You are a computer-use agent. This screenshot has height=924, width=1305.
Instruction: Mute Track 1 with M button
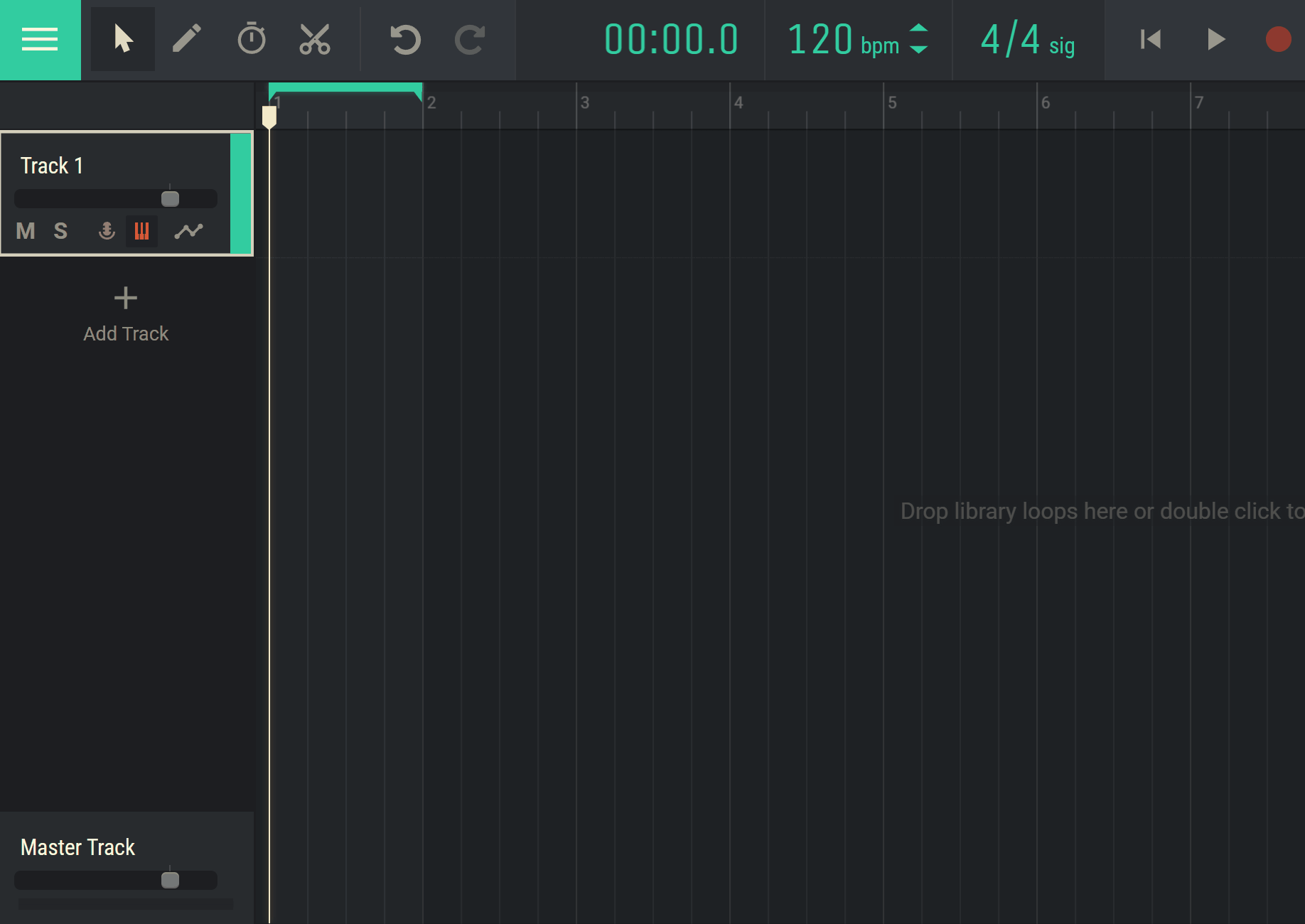point(26,231)
